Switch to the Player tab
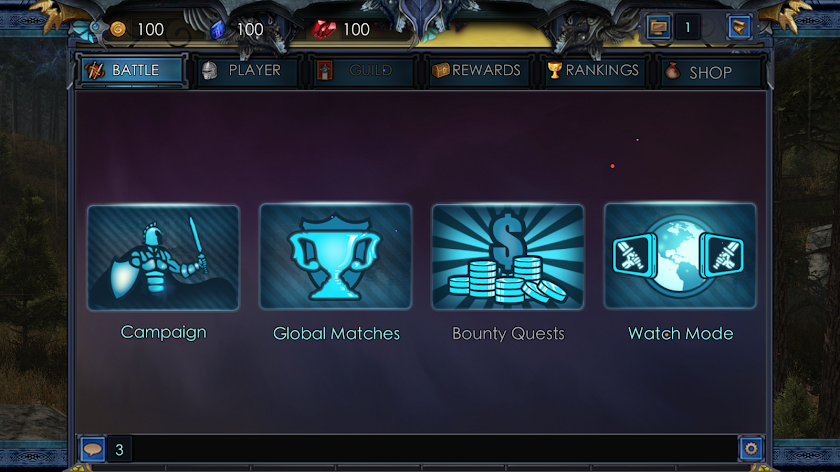Screen dimensions: 840x472 coord(248,70)
